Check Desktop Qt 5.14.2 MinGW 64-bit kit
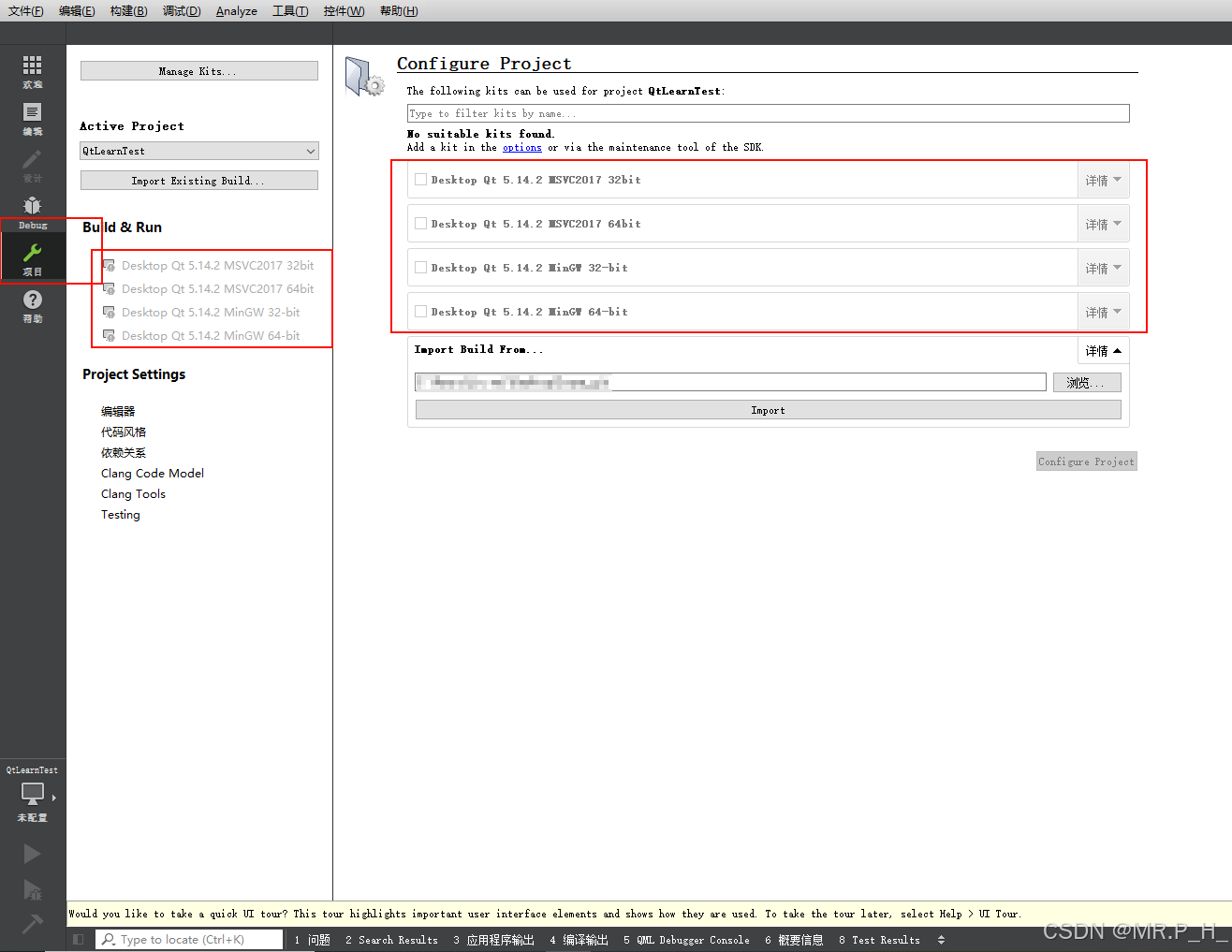Image resolution: width=1232 pixels, height=952 pixels. point(421,312)
